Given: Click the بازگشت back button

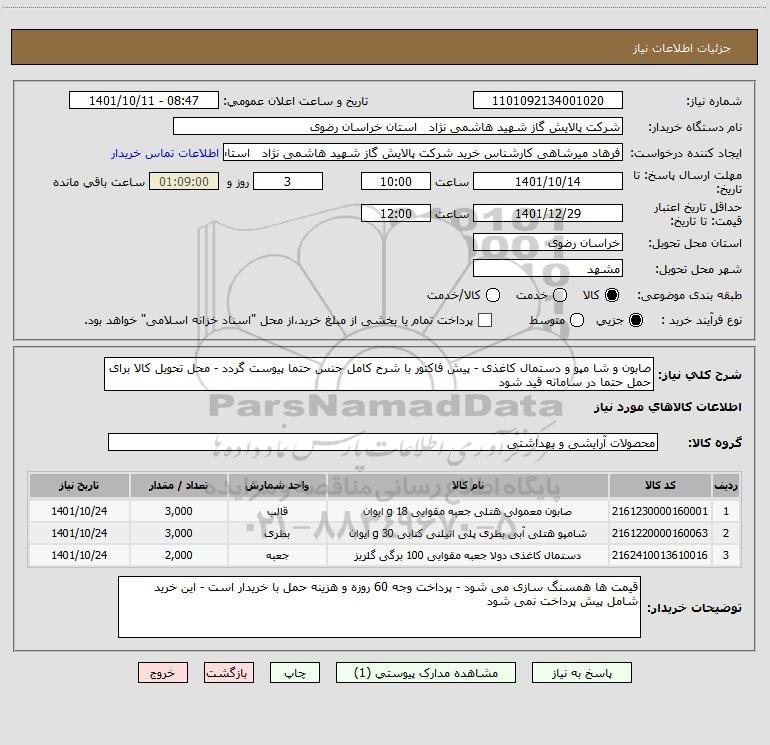Looking at the screenshot, I should (230, 674).
